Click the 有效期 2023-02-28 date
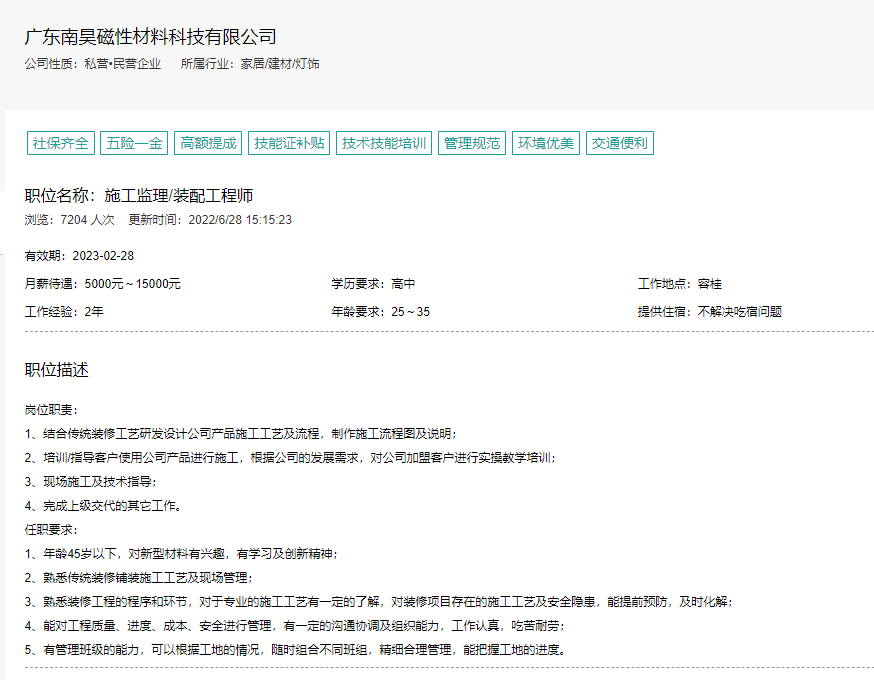The height and width of the screenshot is (680, 874). [79, 256]
